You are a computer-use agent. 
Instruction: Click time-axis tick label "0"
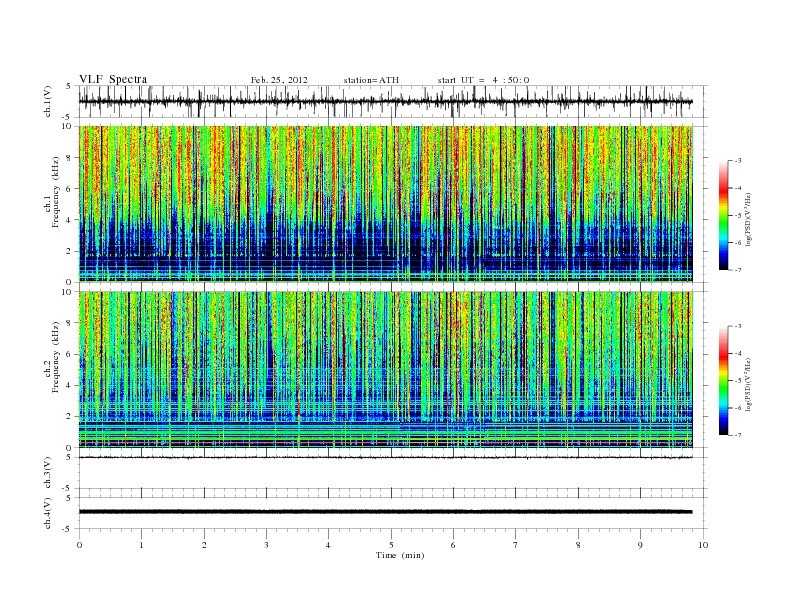tap(79, 545)
